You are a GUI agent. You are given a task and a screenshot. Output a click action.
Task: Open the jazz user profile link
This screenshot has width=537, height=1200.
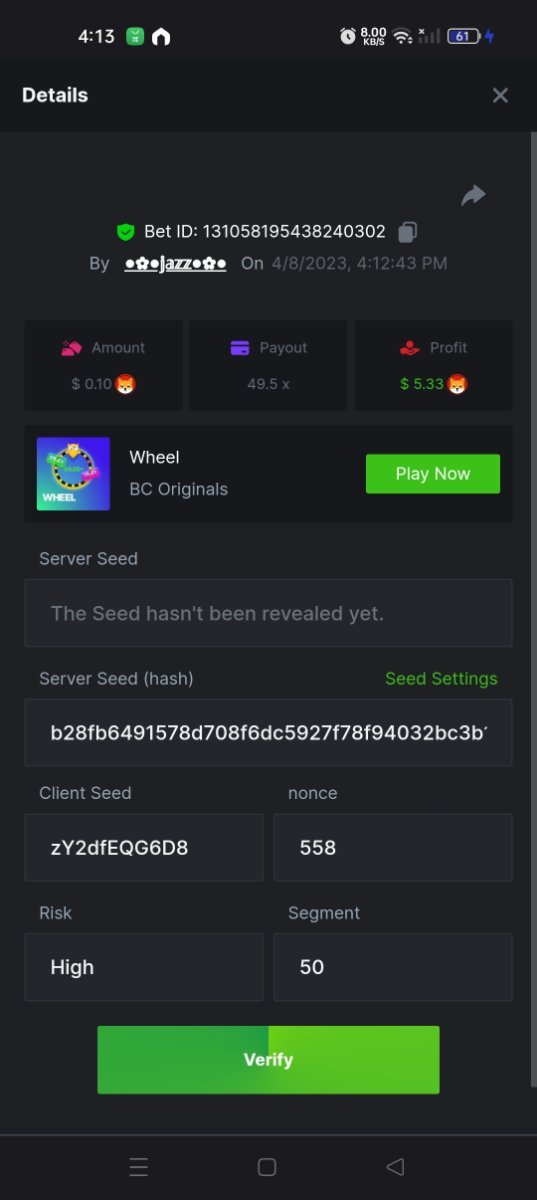point(175,264)
